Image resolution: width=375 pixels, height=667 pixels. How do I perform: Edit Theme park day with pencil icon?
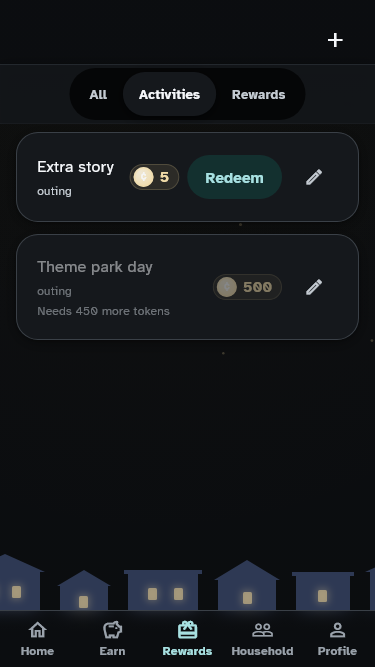(314, 287)
